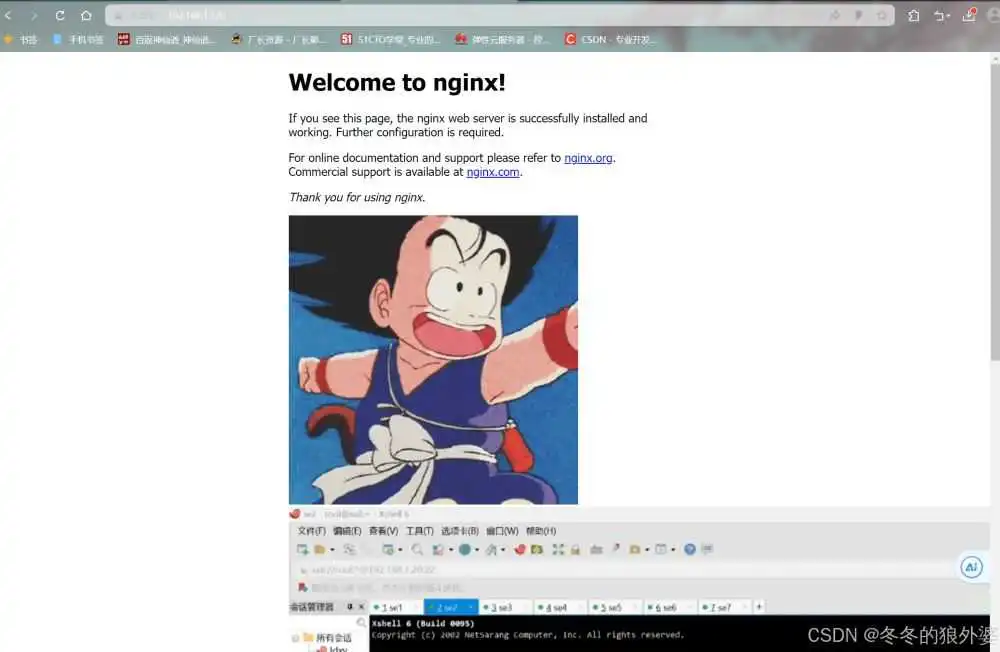The height and width of the screenshot is (652, 1000).
Task: Open the 文件(F) menu
Action: click(x=311, y=531)
